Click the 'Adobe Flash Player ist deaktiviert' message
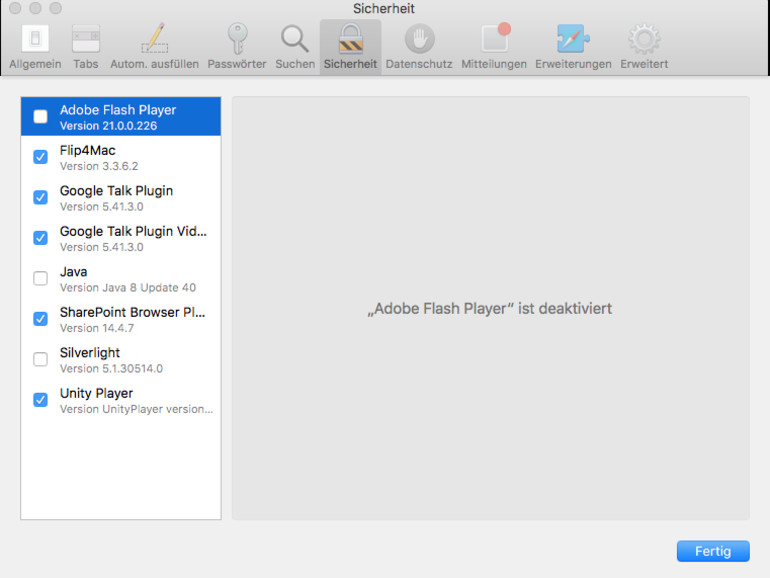Viewport: 770px width, 578px height. [490, 309]
